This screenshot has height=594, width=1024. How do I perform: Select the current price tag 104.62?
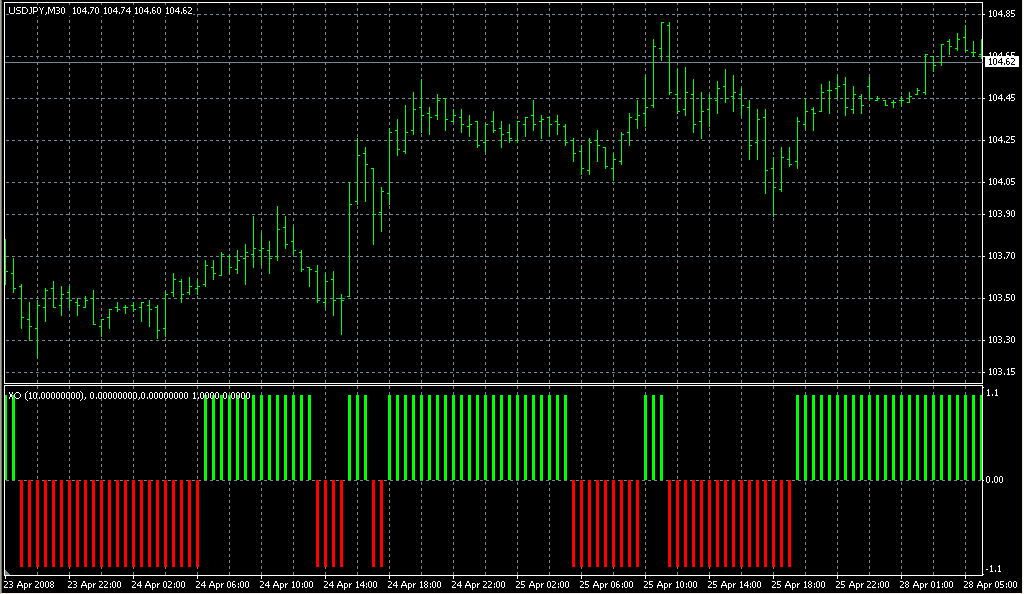1001,61
